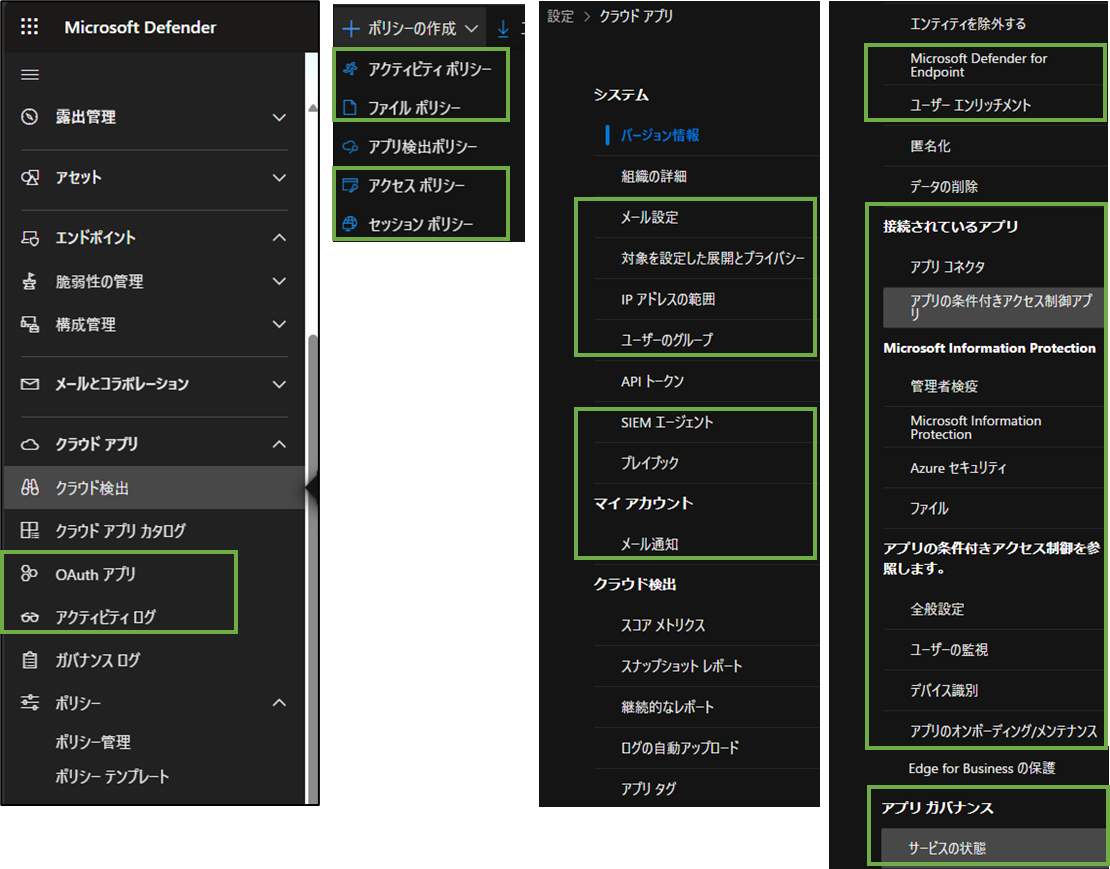The image size is (1110, 869).
Task: Click the メールとコラボレーション envelope icon
Action: (x=30, y=384)
